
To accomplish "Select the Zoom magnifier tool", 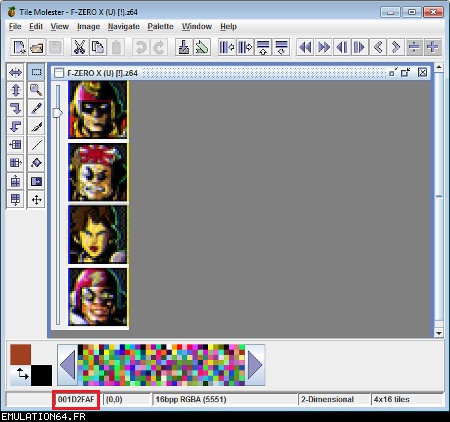I will [36, 90].
